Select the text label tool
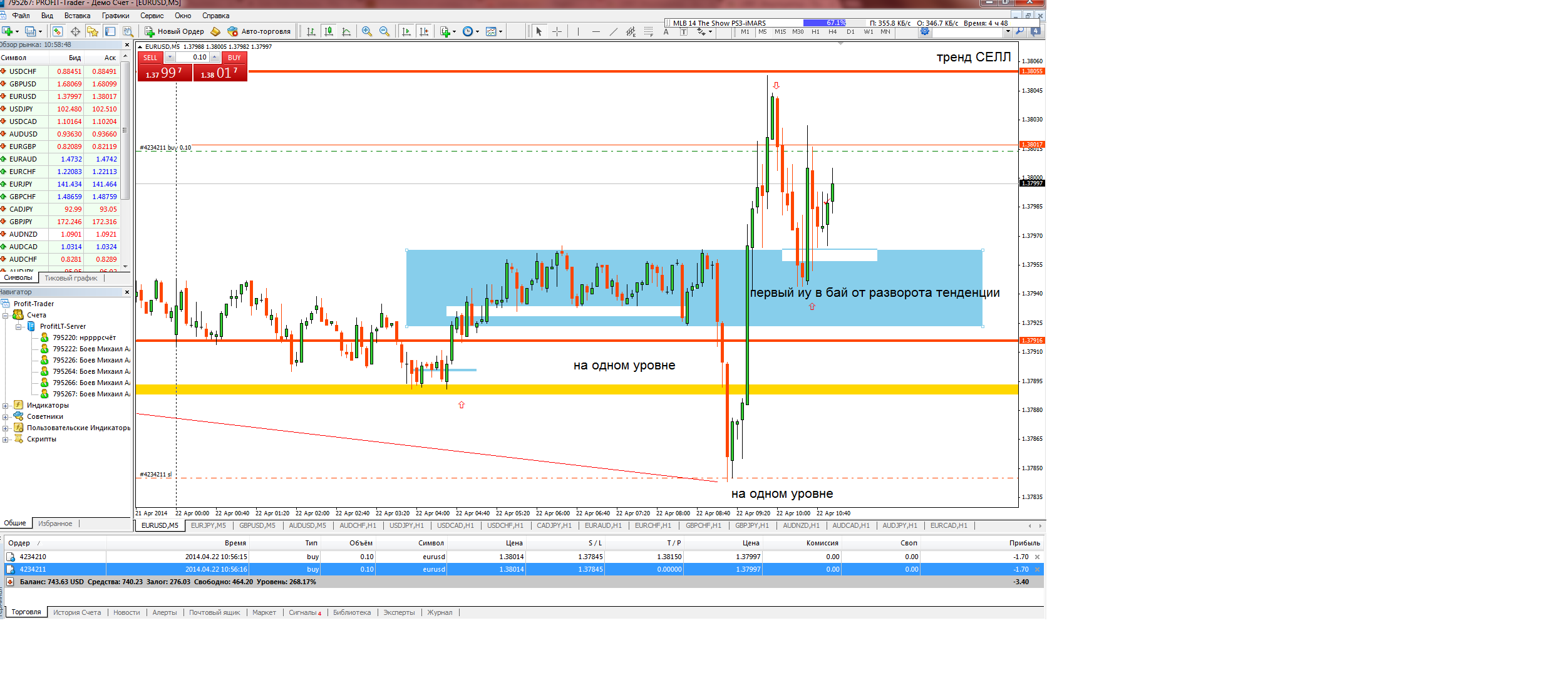The height and width of the screenshot is (680, 1568). [x=684, y=31]
